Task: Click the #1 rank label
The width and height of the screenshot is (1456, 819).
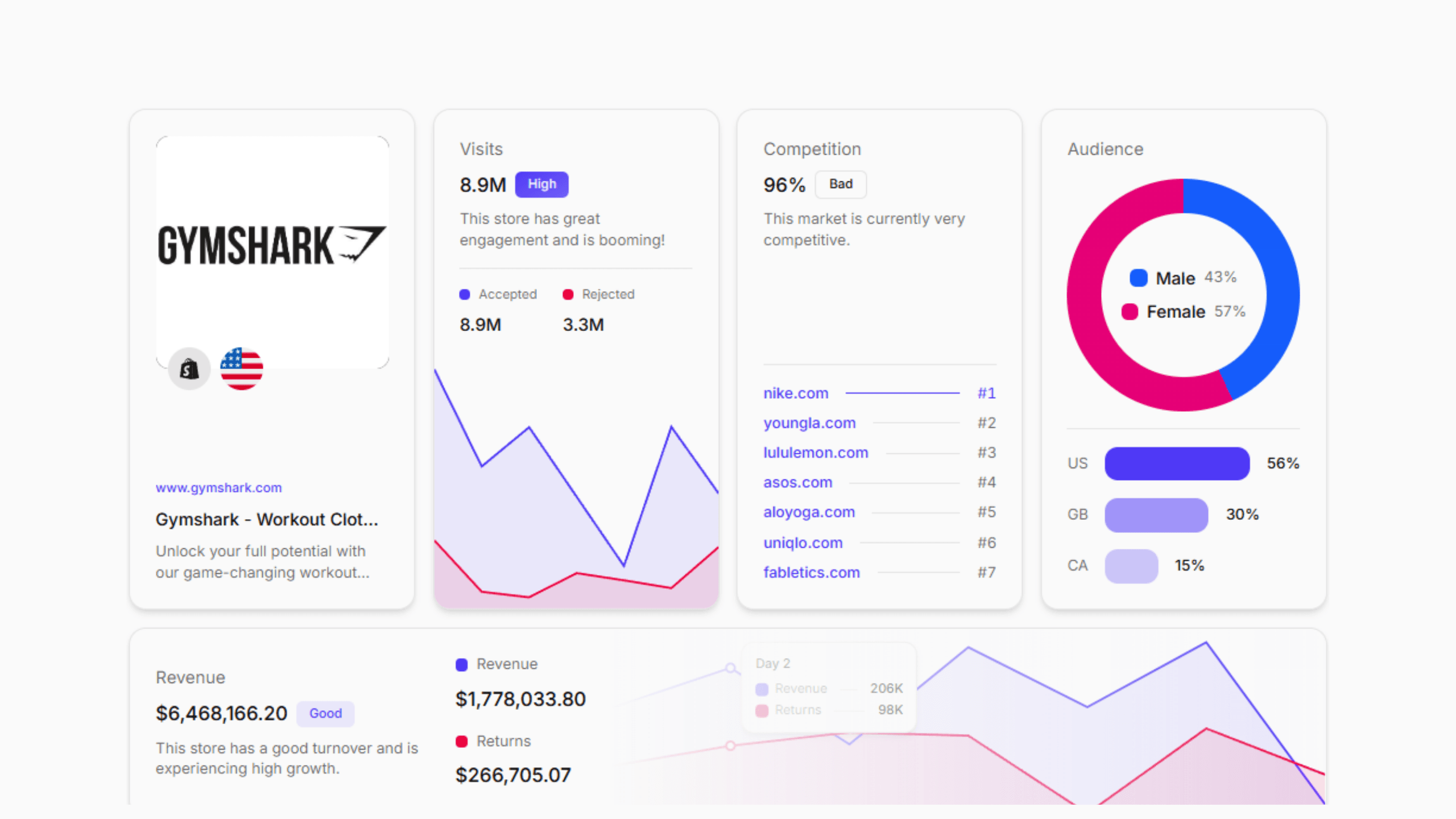Action: pyautogui.click(x=986, y=393)
